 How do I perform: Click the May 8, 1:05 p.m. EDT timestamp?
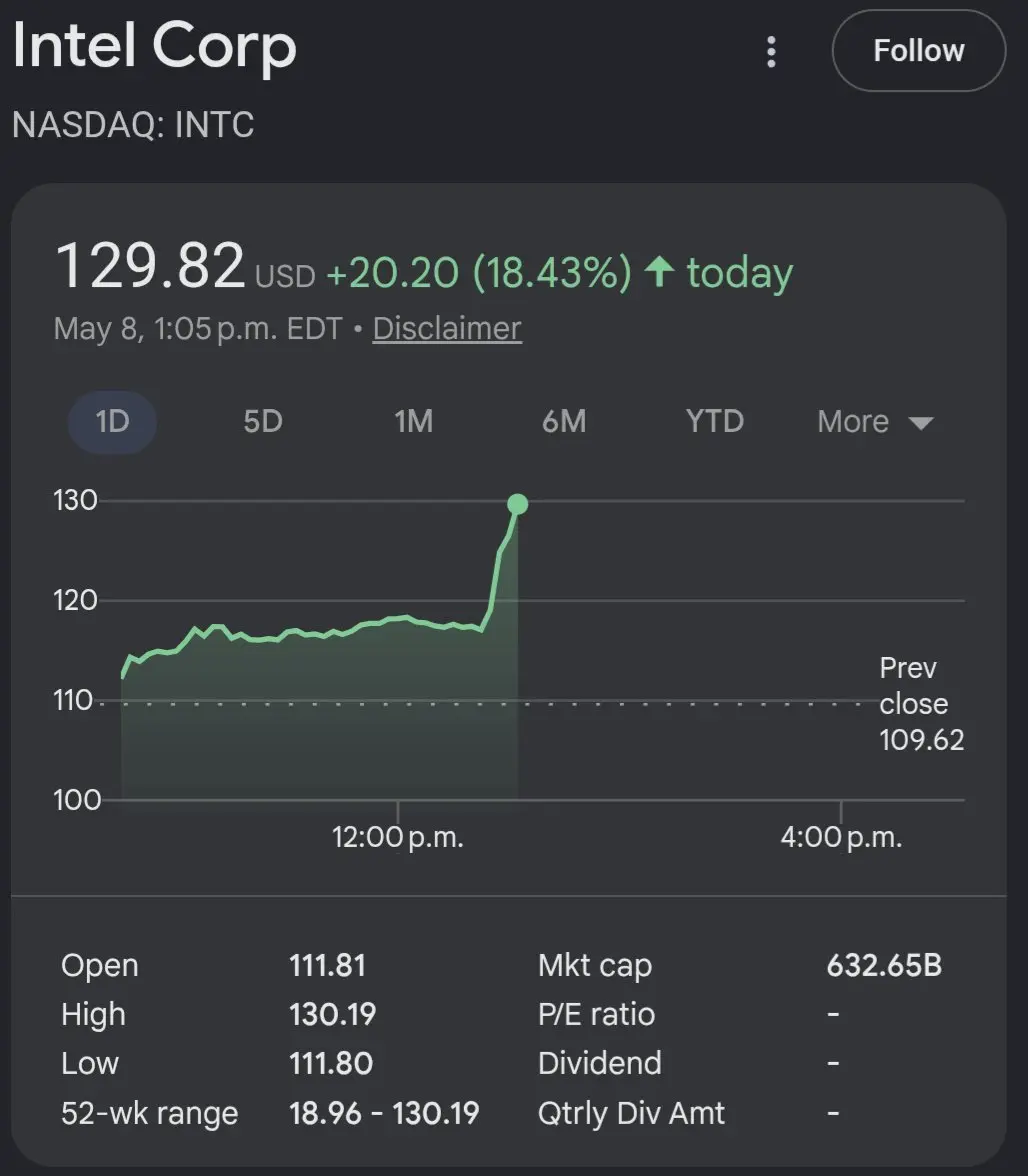[198, 329]
